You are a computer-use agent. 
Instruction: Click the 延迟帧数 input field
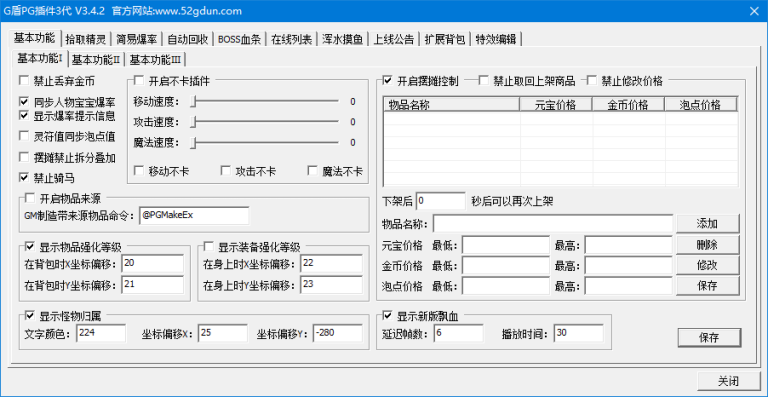click(x=458, y=333)
